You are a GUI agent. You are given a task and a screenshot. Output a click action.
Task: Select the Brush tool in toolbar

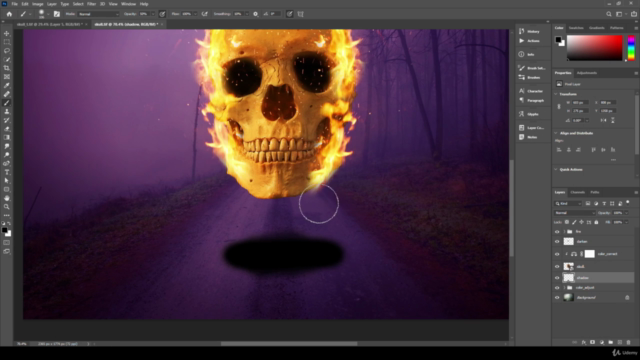(x=7, y=103)
